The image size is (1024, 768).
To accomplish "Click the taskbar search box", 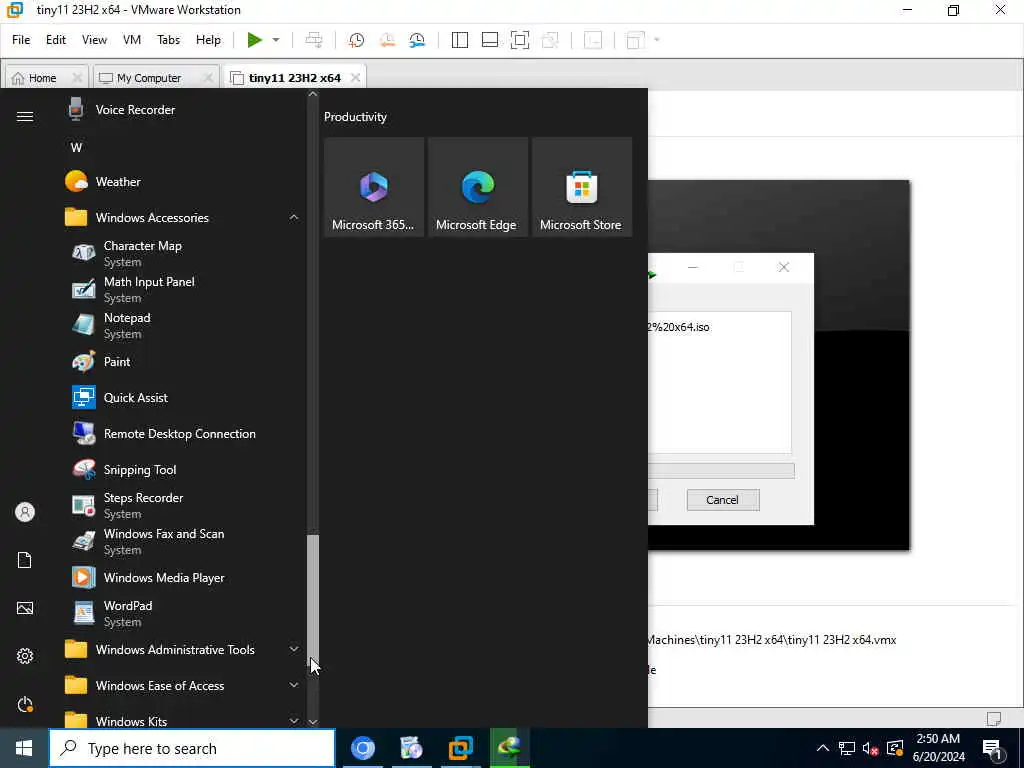I will point(192,748).
